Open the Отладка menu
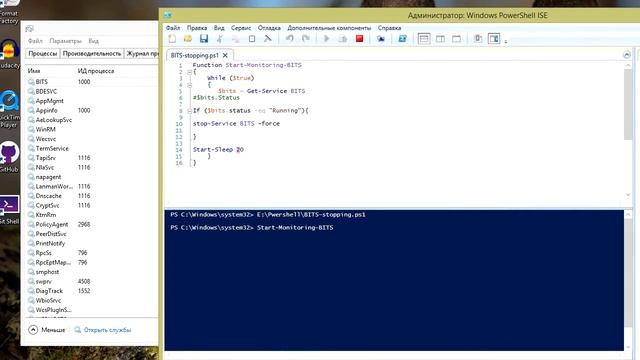The height and width of the screenshot is (360, 640). [269, 28]
